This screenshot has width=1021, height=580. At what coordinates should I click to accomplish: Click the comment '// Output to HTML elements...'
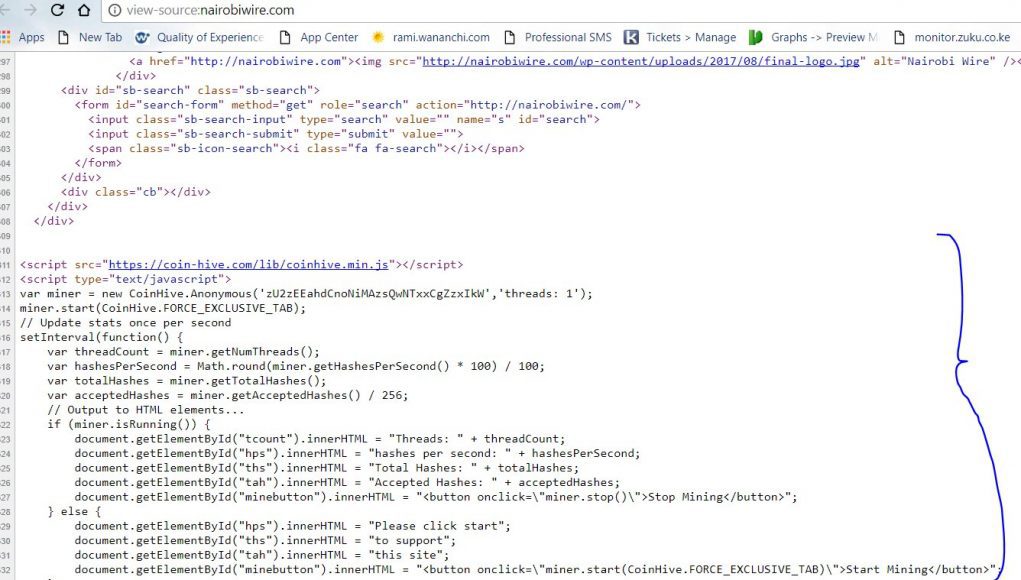click(x=146, y=409)
